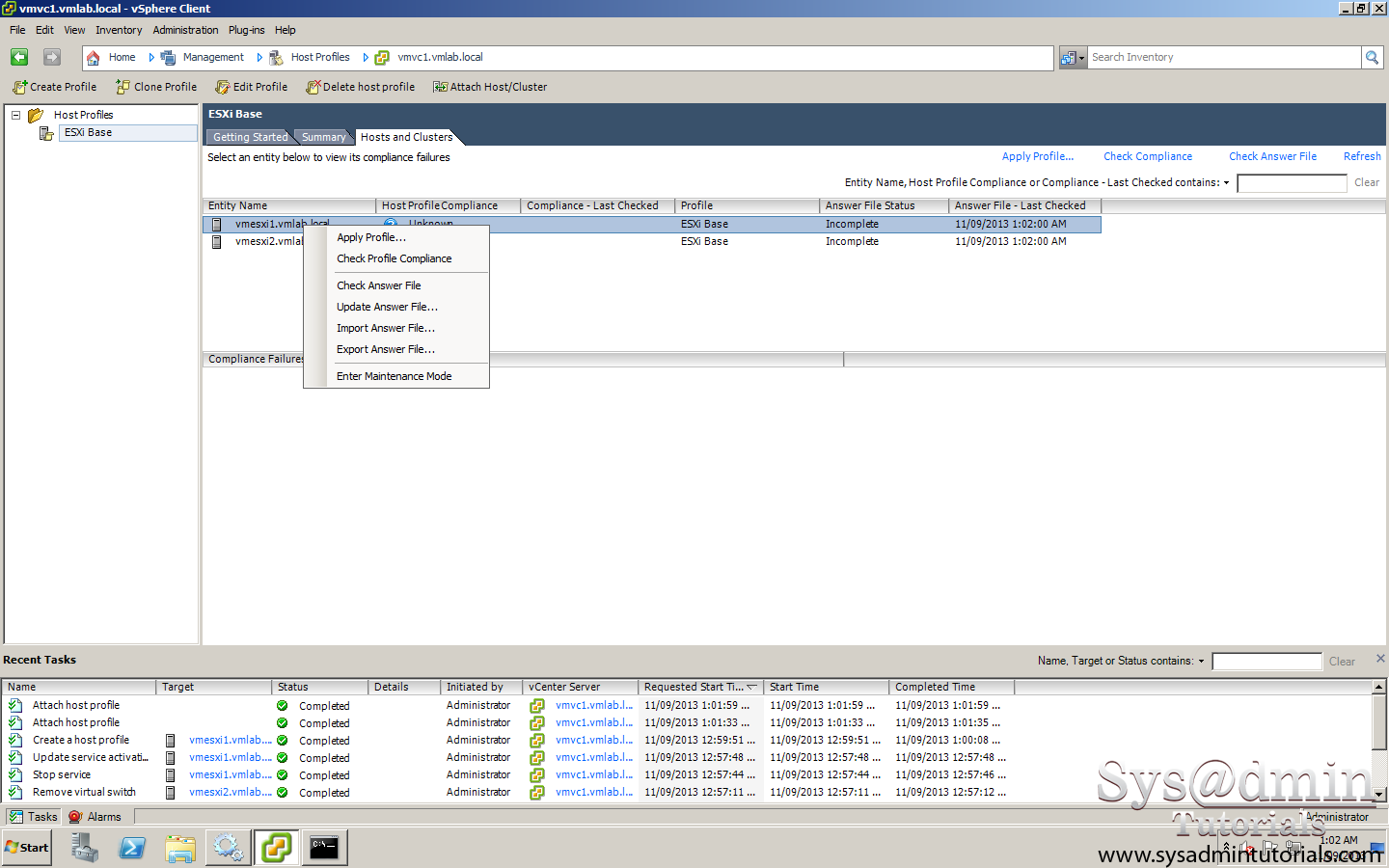The width and height of the screenshot is (1389, 868).
Task: Clear the entity filter
Action: point(1366,182)
